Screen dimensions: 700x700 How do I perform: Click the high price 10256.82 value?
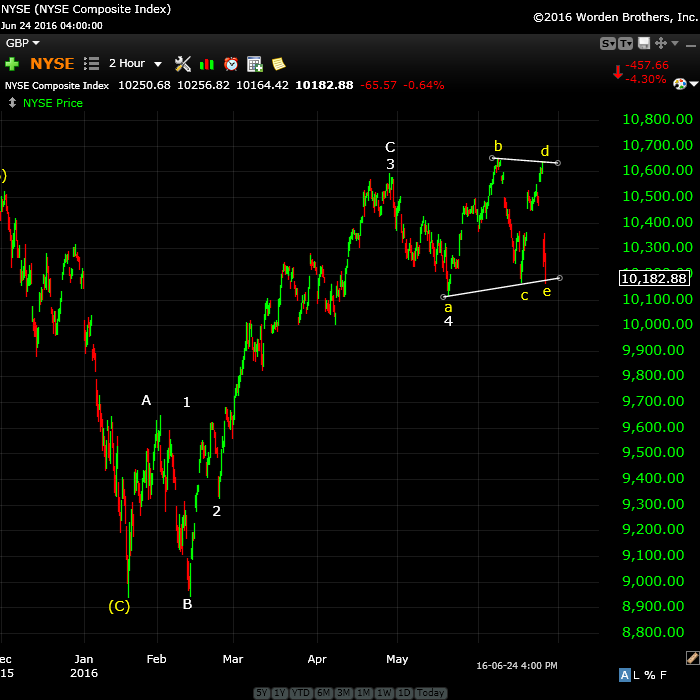pos(203,85)
